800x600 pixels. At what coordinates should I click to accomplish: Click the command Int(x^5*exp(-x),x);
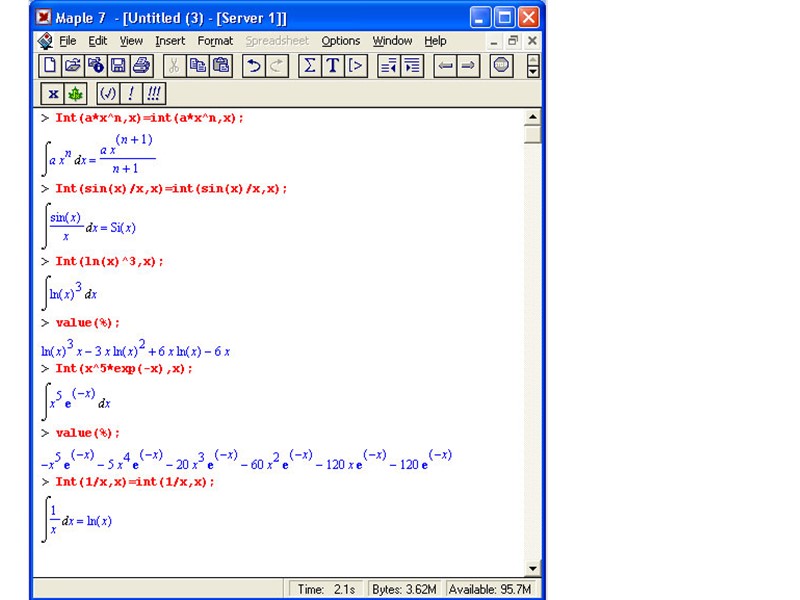(x=124, y=368)
